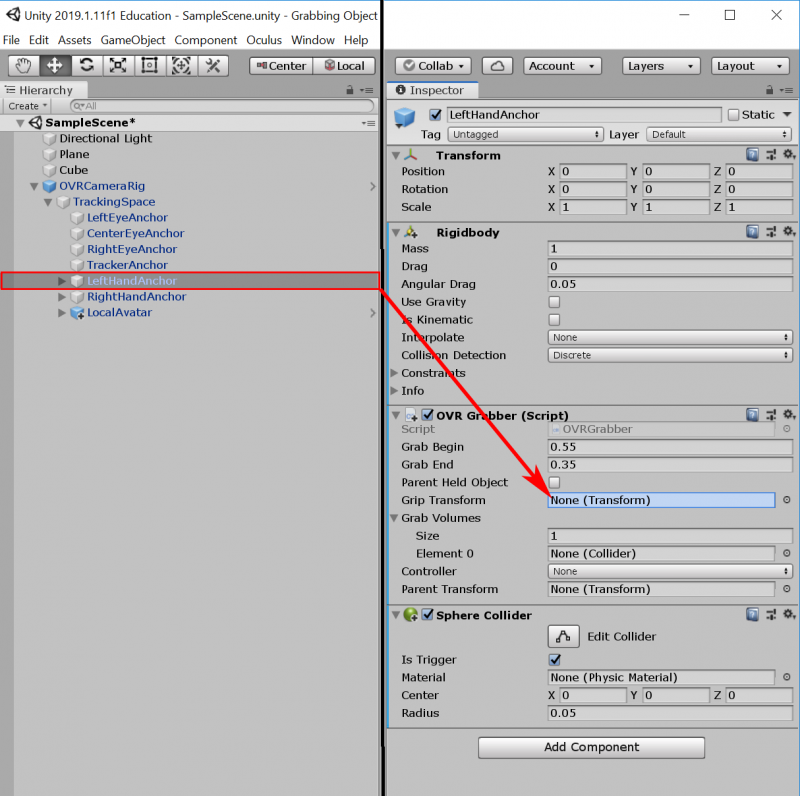Click the Hierarchy search field

222,106
